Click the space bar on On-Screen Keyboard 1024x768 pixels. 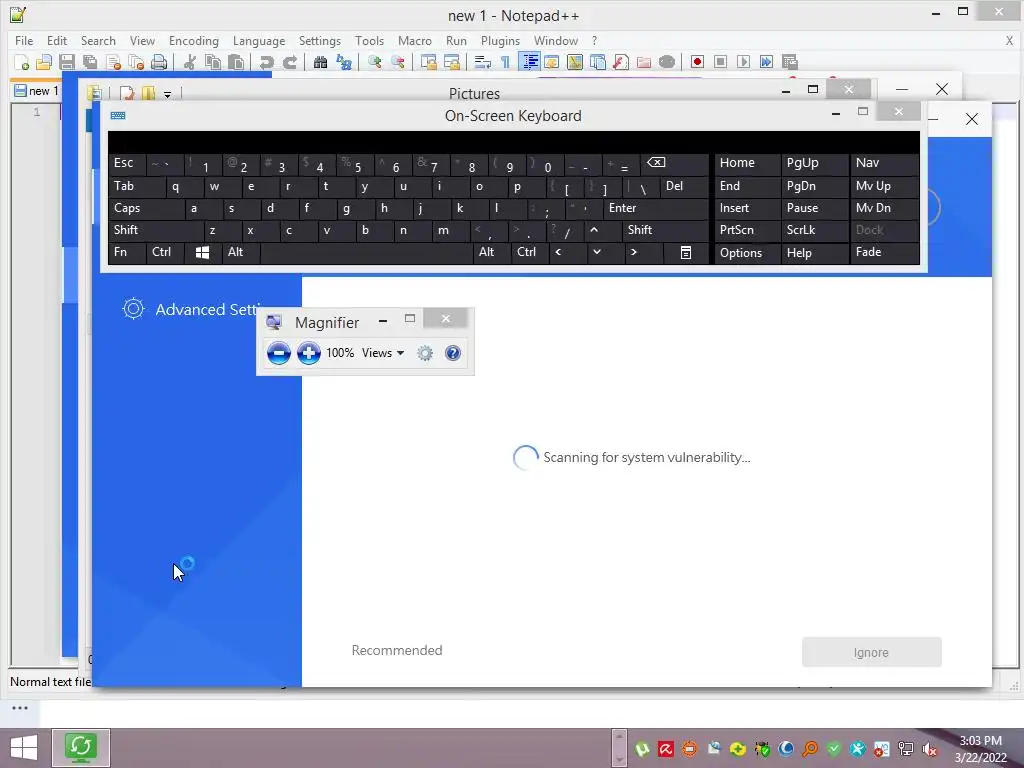click(x=366, y=252)
